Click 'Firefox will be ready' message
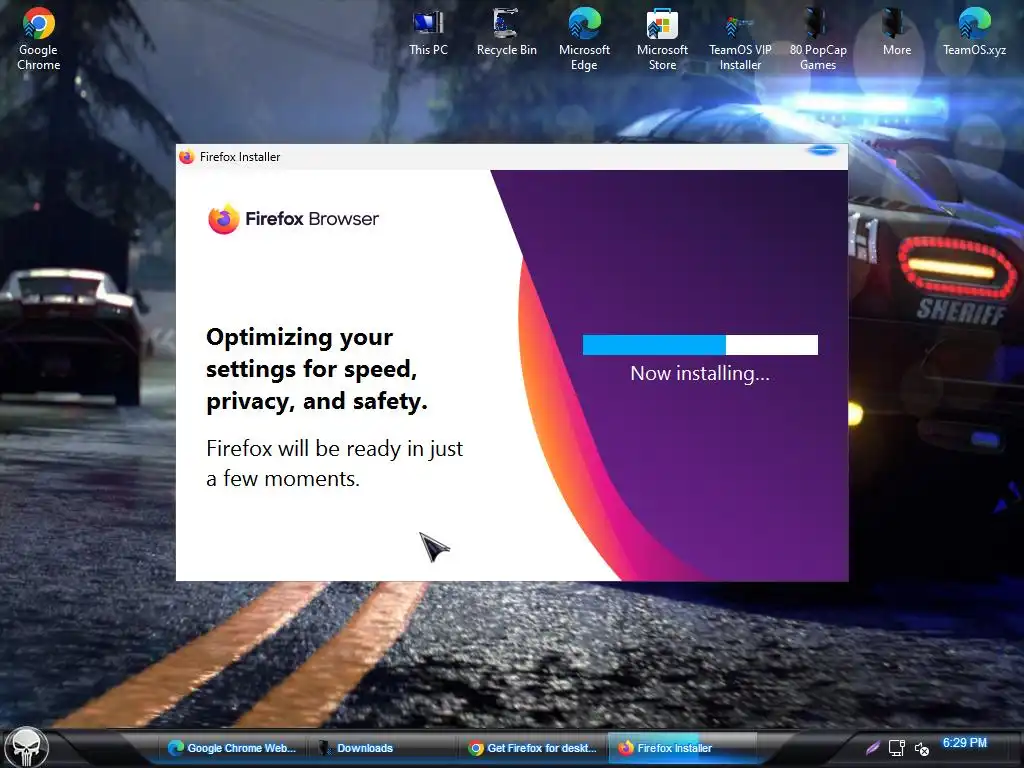 tap(334, 463)
